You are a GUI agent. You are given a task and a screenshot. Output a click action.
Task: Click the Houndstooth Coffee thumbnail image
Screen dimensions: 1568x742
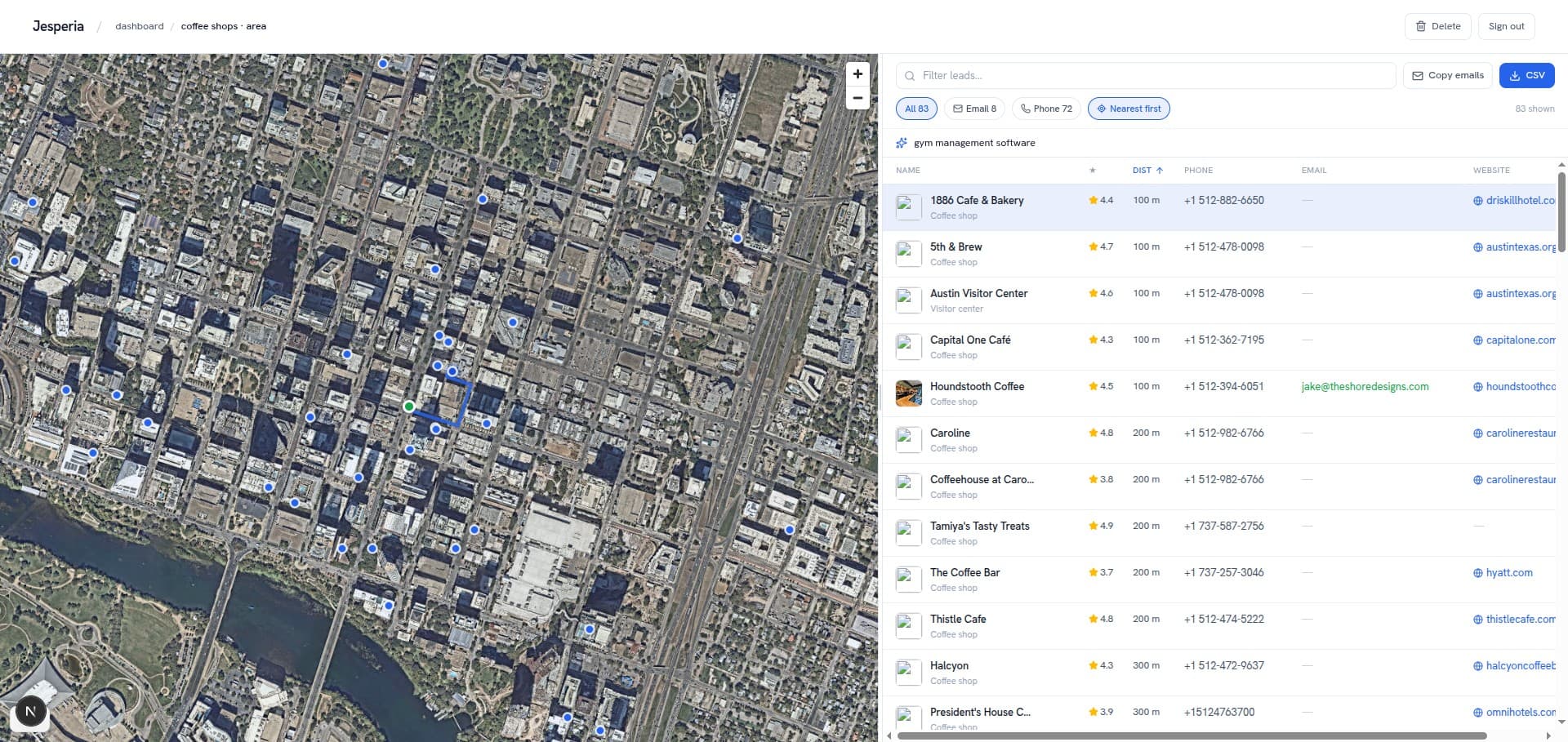coord(909,393)
